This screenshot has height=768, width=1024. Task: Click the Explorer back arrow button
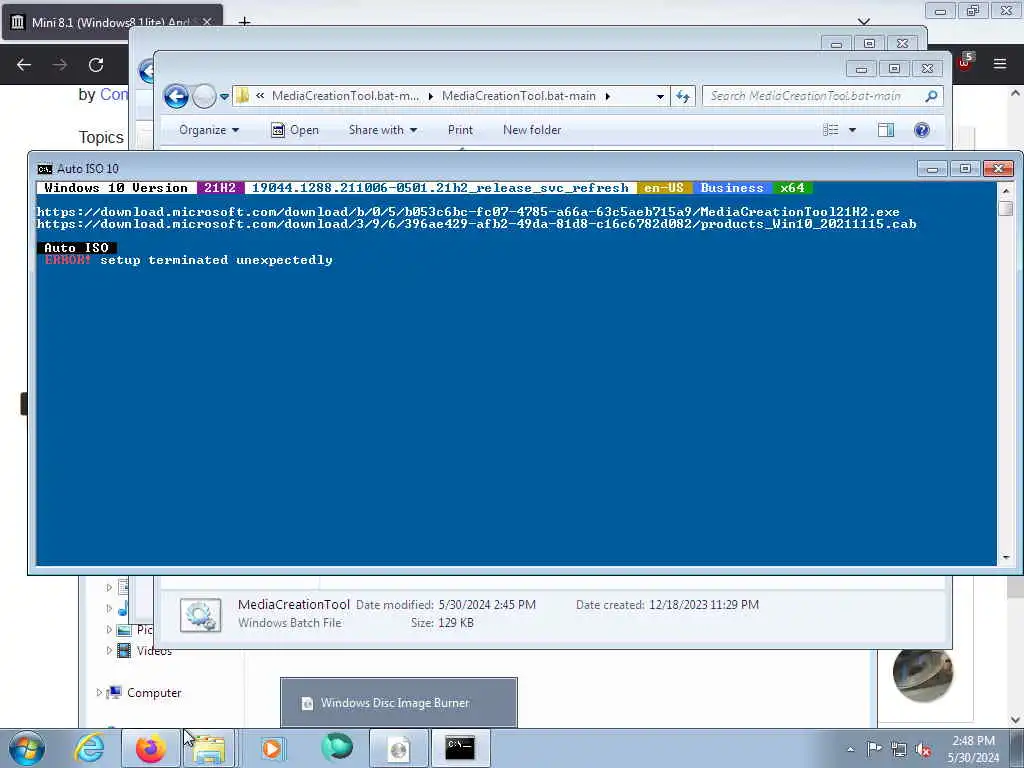click(176, 97)
